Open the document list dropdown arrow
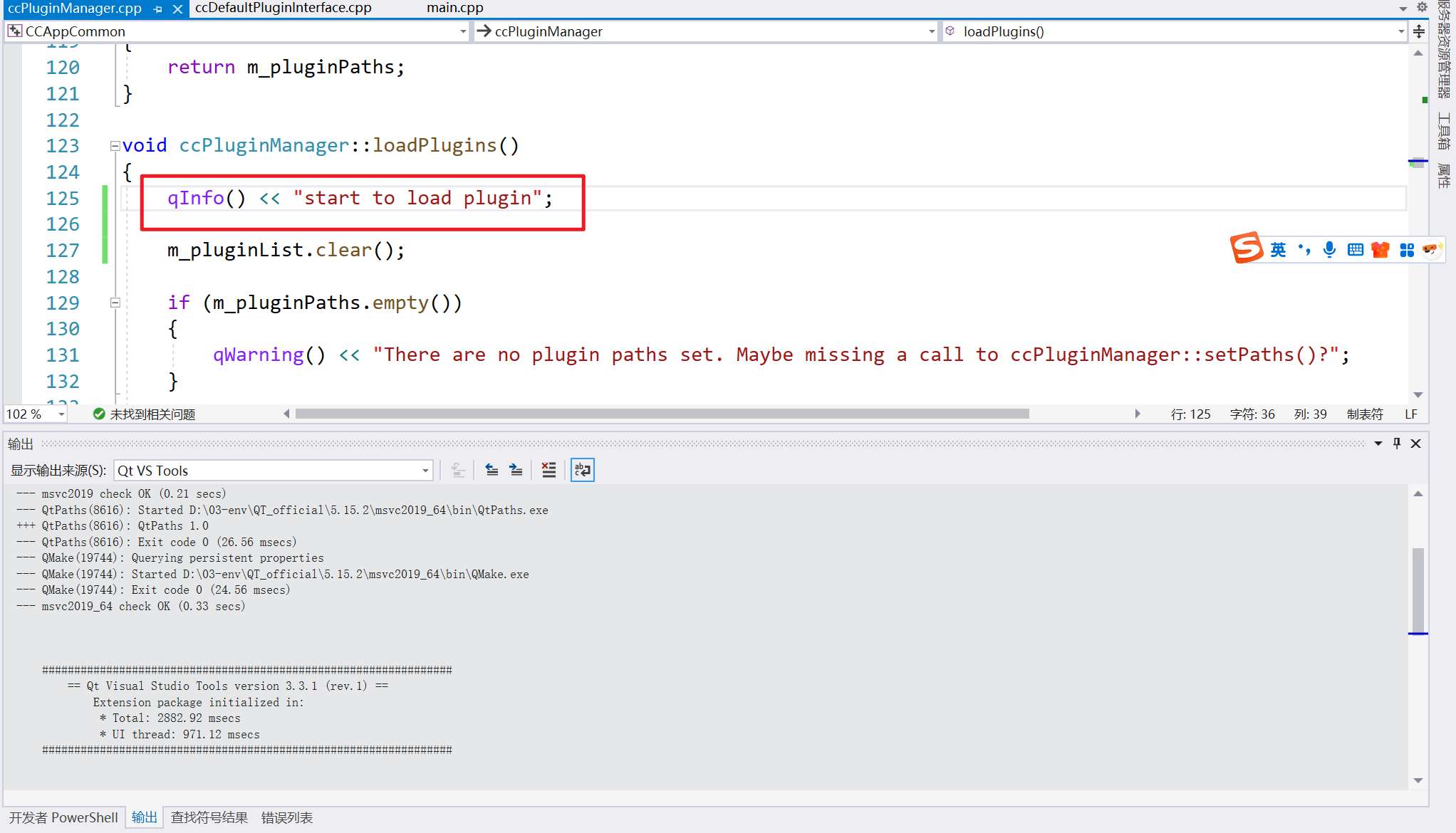Image resolution: width=1456 pixels, height=833 pixels. (x=1403, y=9)
